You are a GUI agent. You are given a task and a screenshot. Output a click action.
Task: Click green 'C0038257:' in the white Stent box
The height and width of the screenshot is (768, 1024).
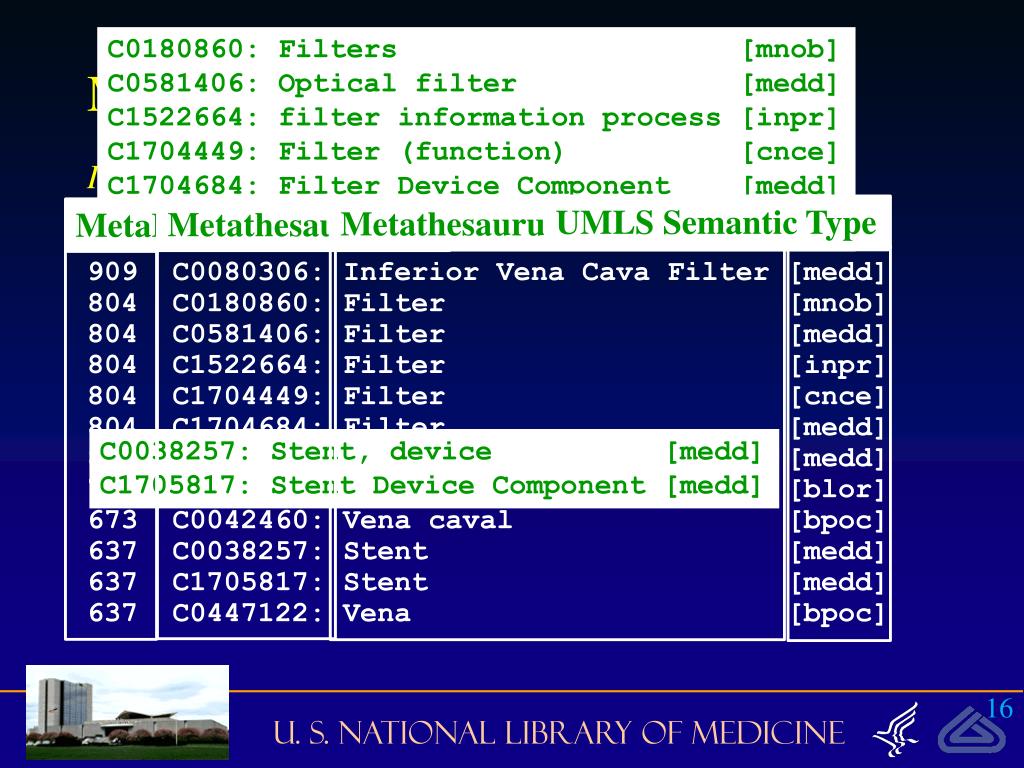point(176,451)
